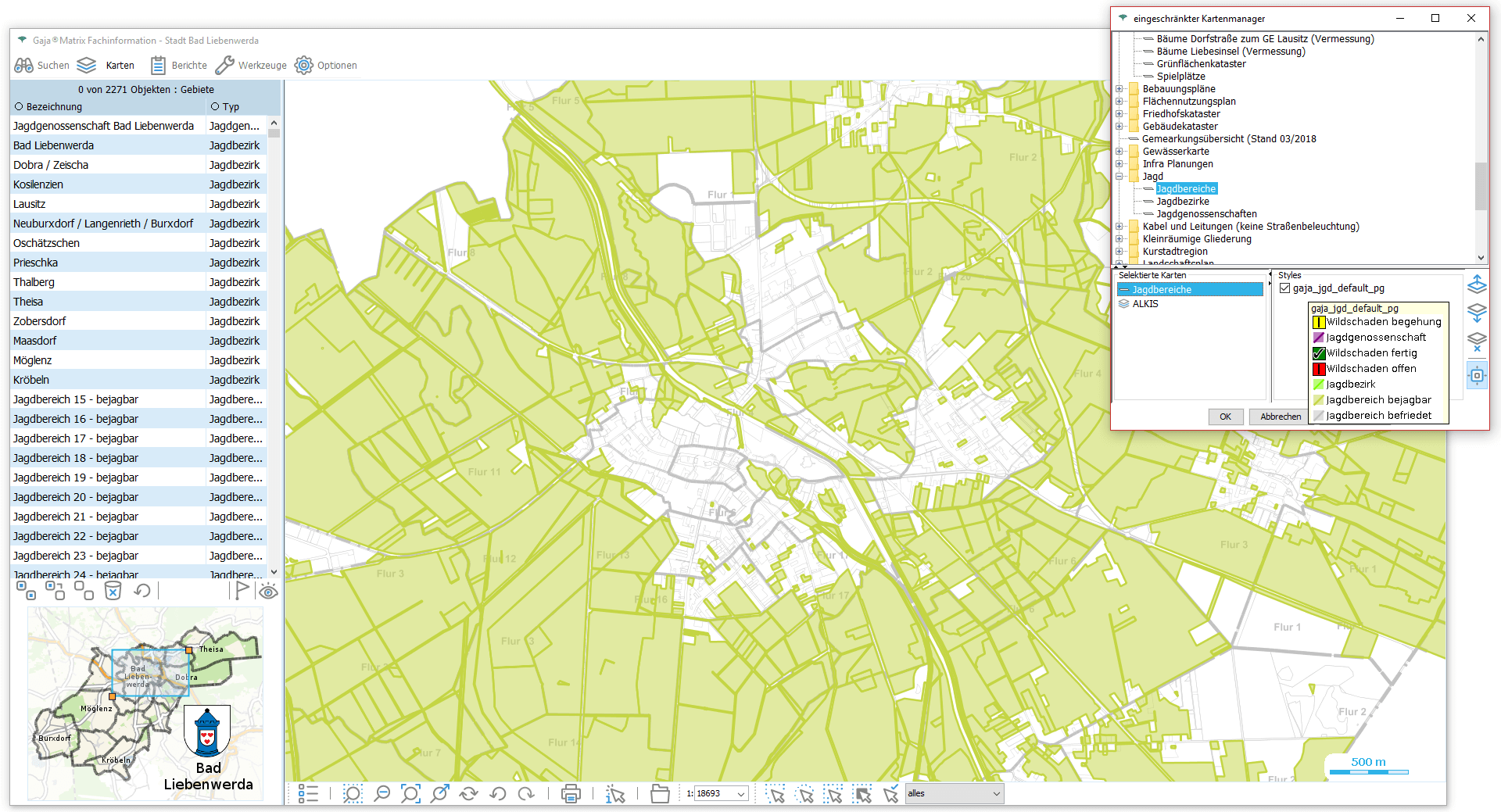
Task: Click the OK button in Kartenmanager
Action: 1225,417
